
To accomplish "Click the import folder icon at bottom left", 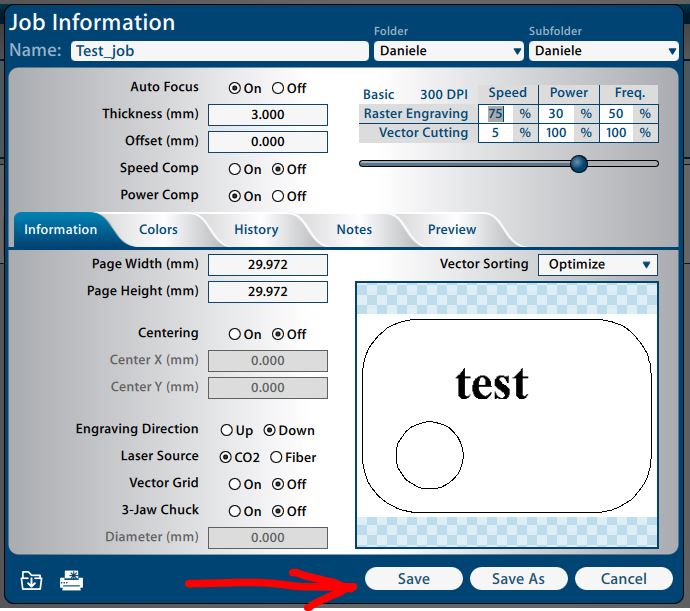I will (x=31, y=580).
